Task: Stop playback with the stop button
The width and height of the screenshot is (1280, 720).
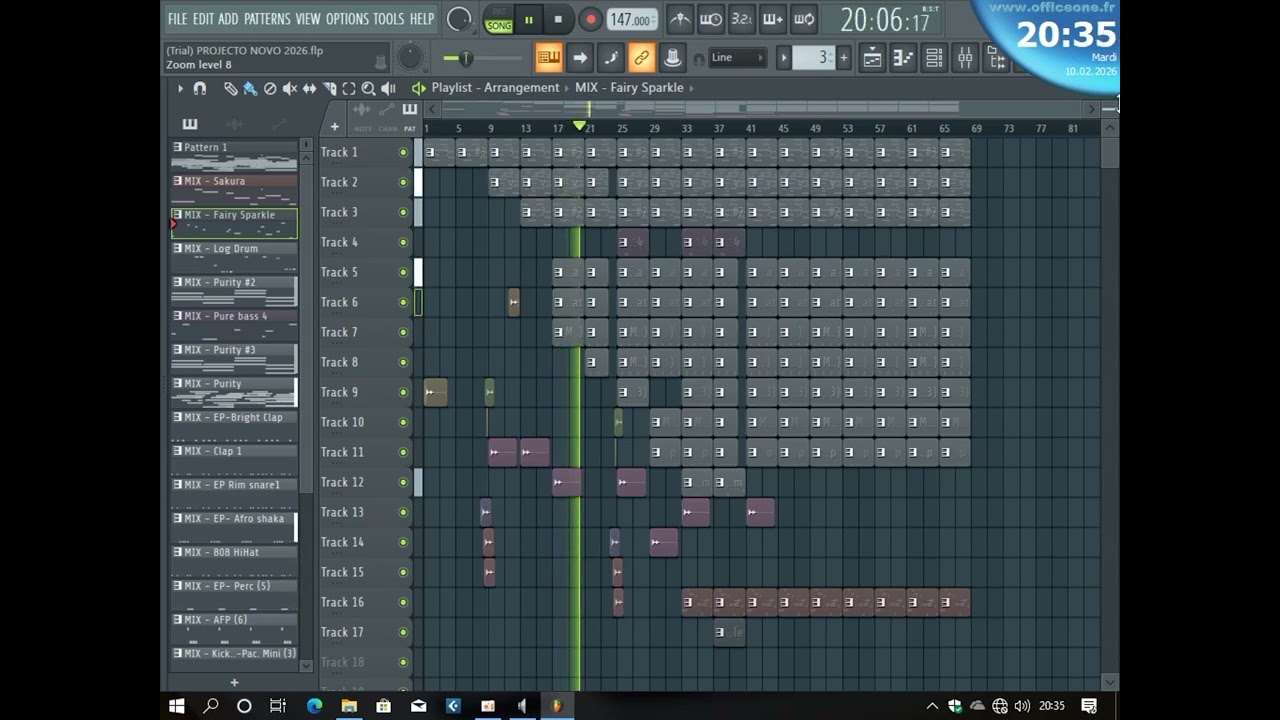Action: pyautogui.click(x=558, y=19)
